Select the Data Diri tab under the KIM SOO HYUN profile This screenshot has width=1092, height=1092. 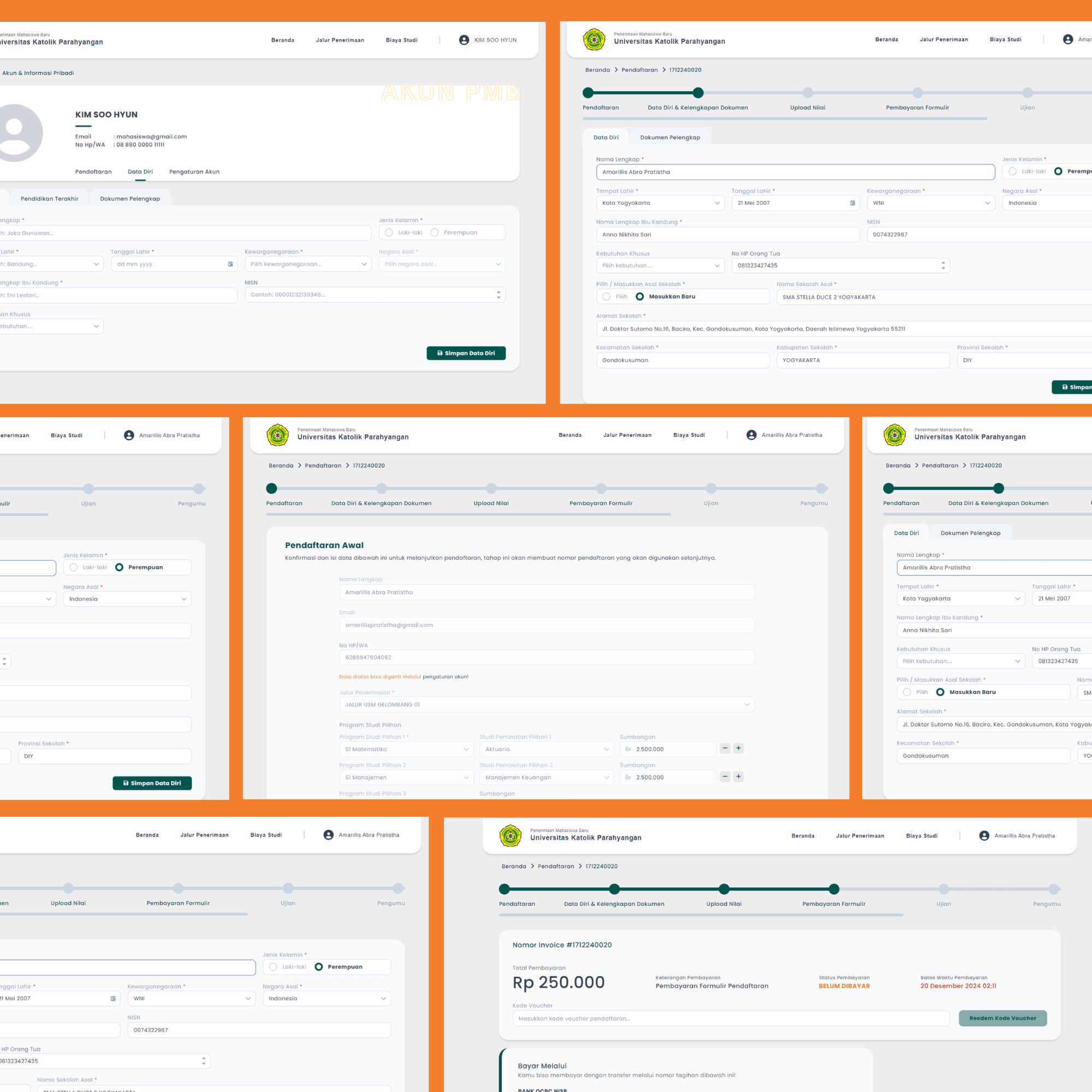click(140, 172)
